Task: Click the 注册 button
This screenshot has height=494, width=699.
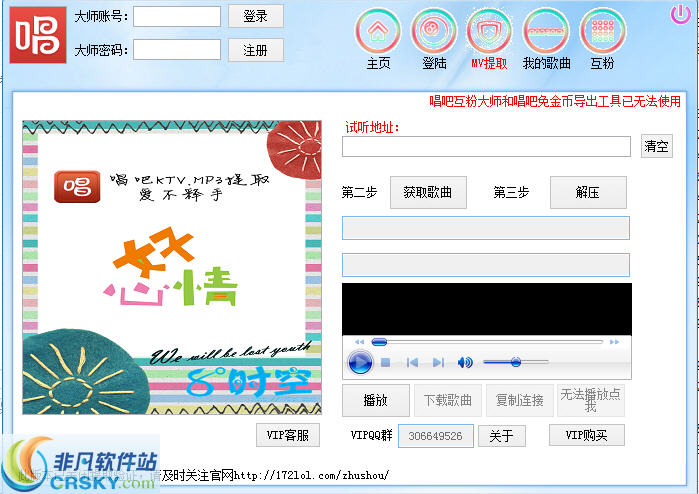Action: click(x=256, y=50)
